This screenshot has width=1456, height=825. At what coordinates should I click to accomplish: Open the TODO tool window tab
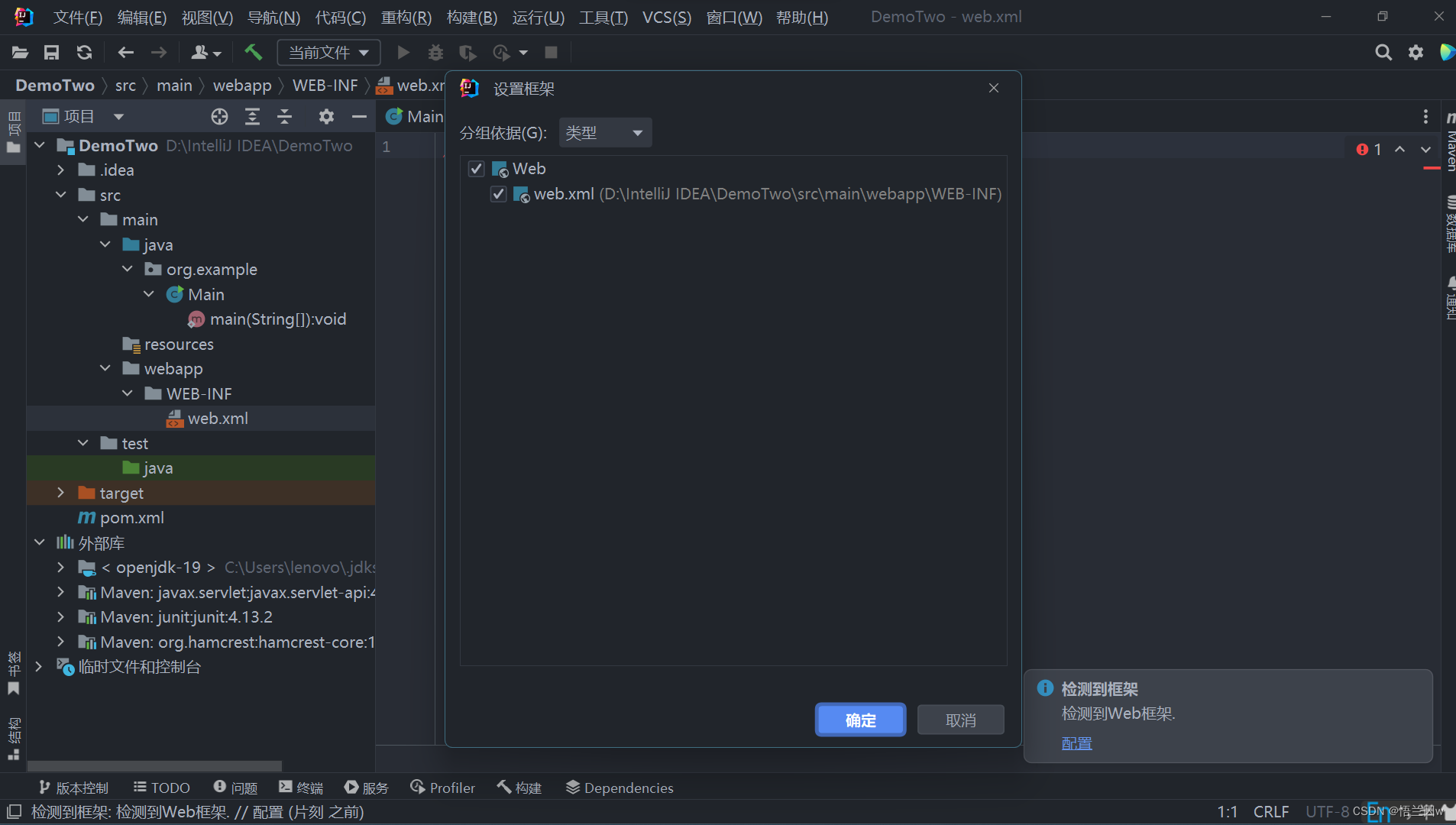[x=161, y=788]
